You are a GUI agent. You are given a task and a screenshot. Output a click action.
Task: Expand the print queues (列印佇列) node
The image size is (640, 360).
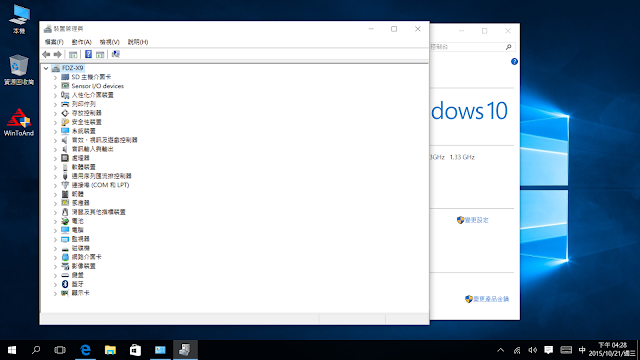pos(55,104)
